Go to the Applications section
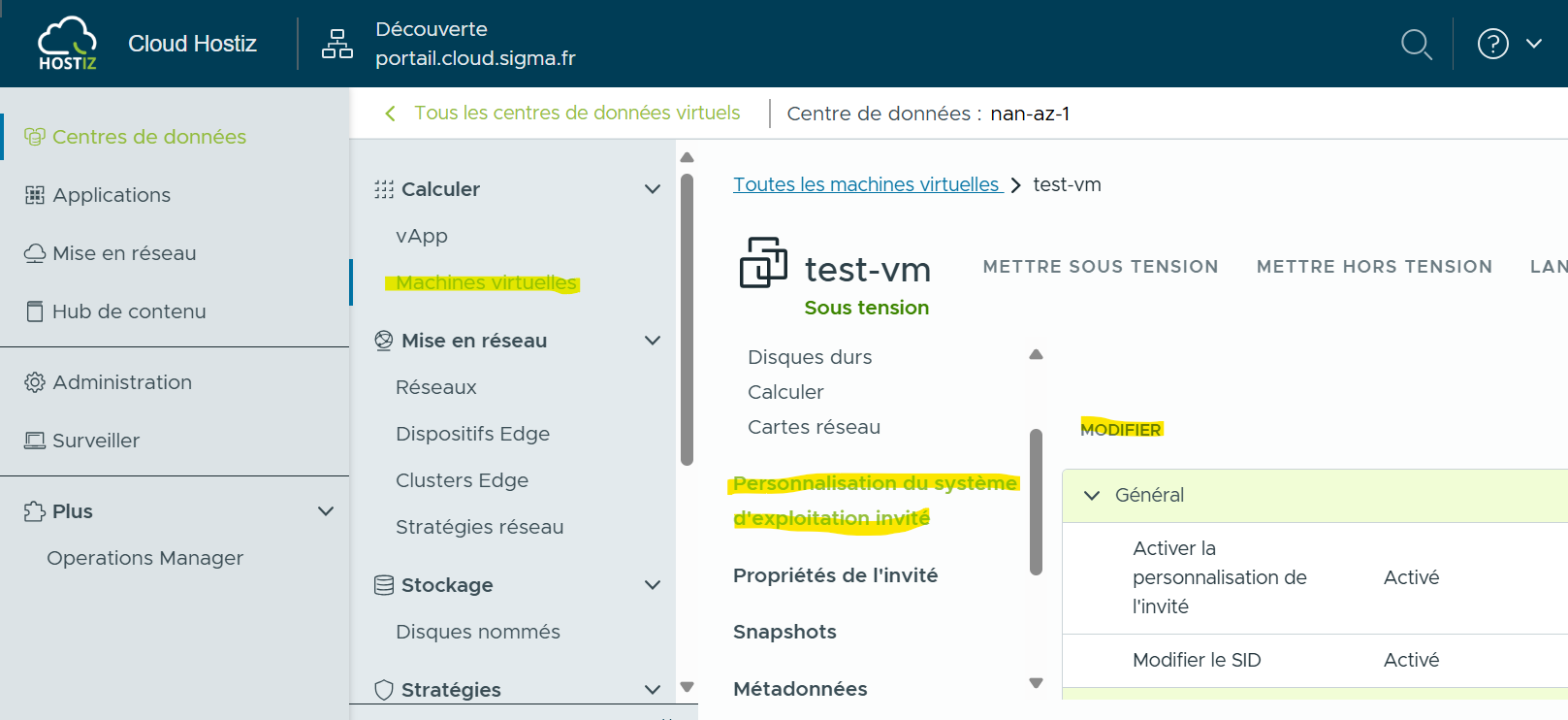 click(112, 195)
